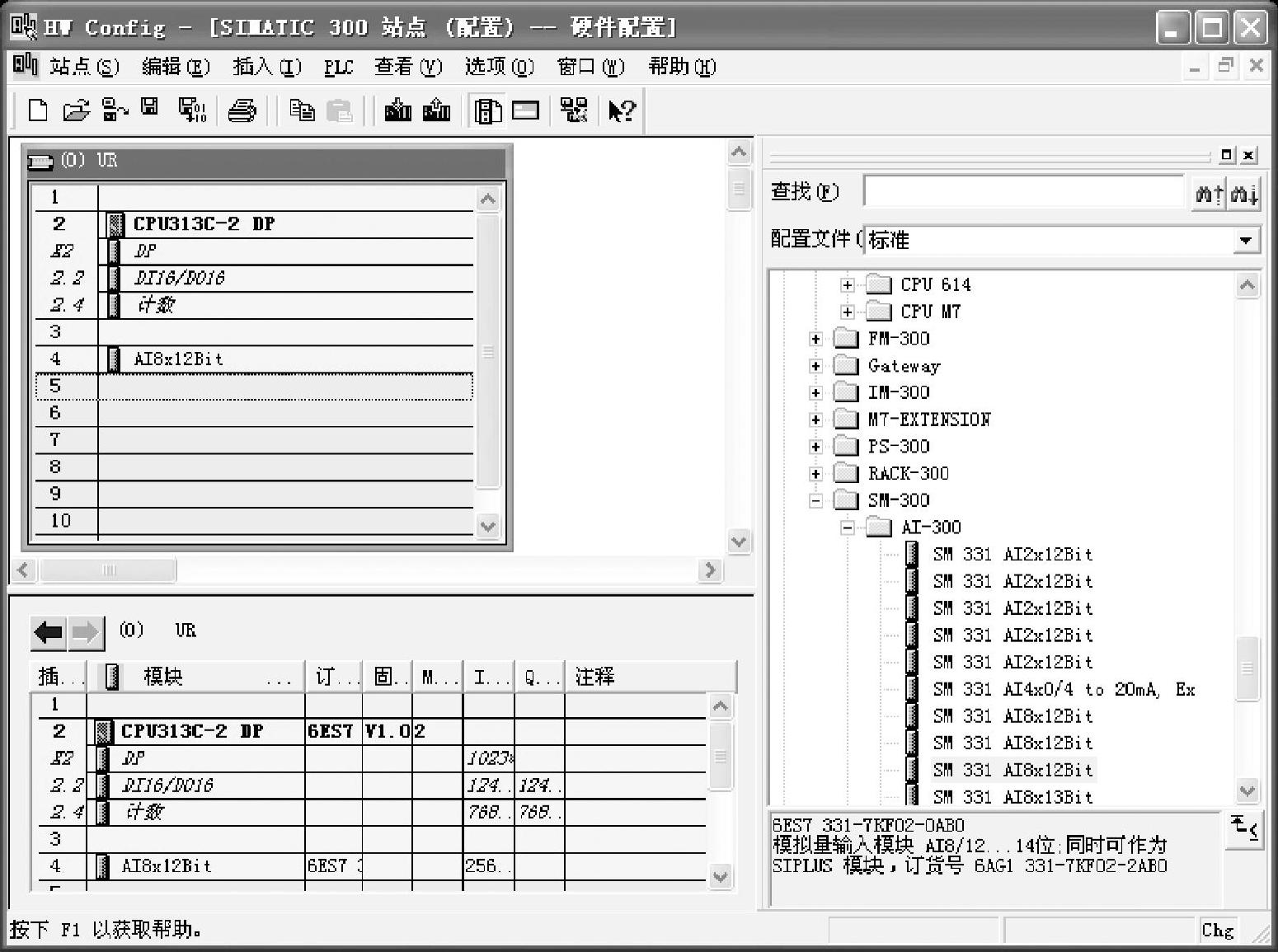The height and width of the screenshot is (952, 1278).
Task: Expand the RACK-300 folder
Action: pos(815,474)
